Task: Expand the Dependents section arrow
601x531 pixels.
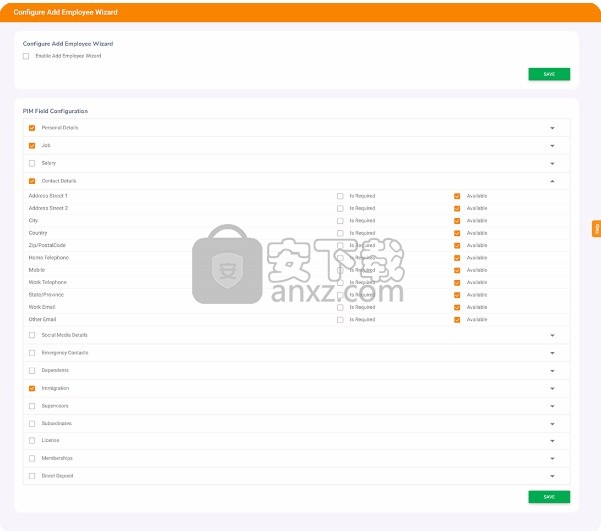Action: pyautogui.click(x=552, y=371)
